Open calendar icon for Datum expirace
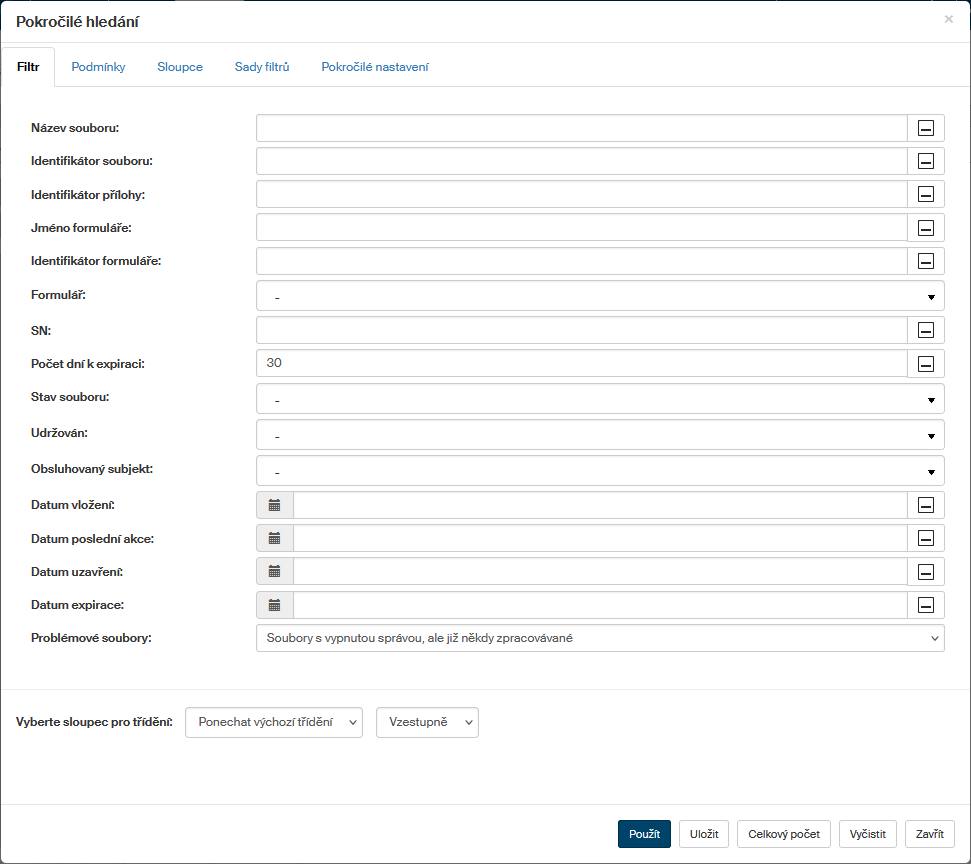971x864 pixels. [275, 605]
